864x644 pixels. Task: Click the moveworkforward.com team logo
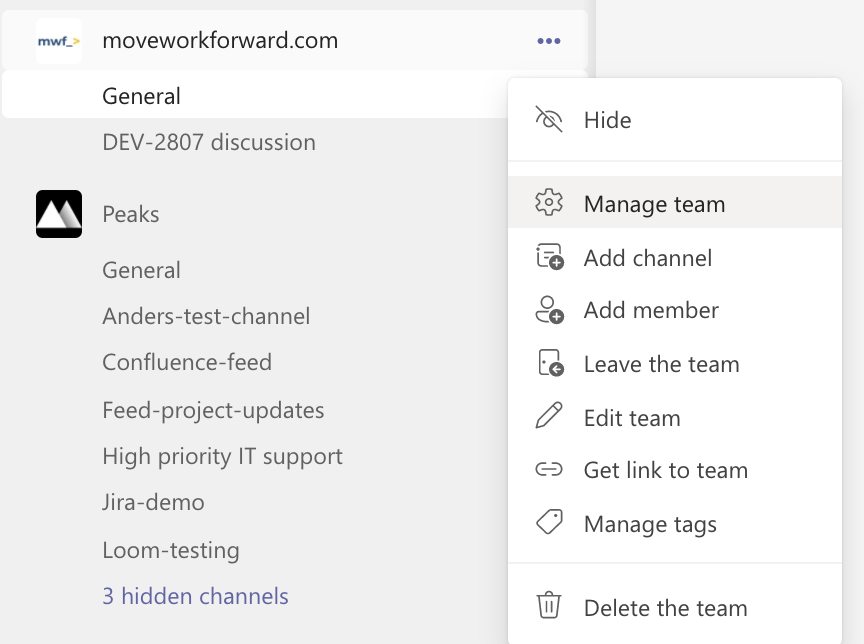click(x=58, y=41)
